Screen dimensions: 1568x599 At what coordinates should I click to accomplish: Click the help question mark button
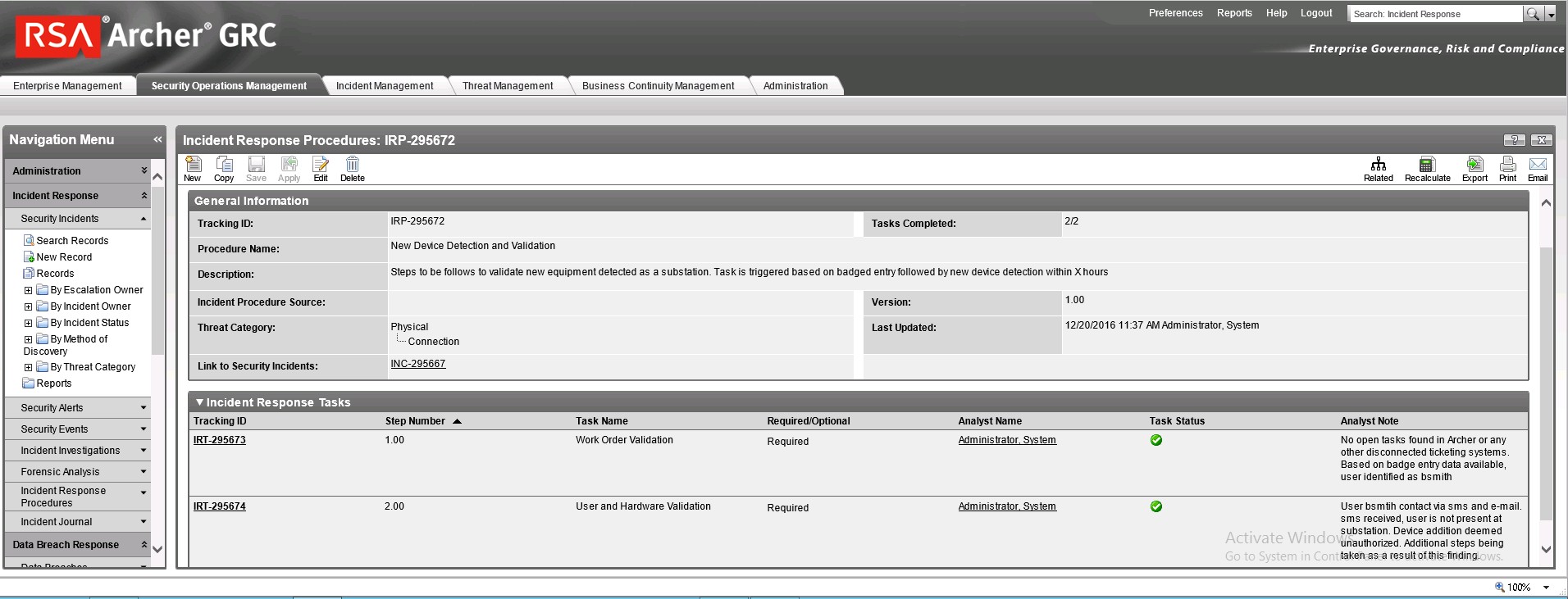[1514, 140]
